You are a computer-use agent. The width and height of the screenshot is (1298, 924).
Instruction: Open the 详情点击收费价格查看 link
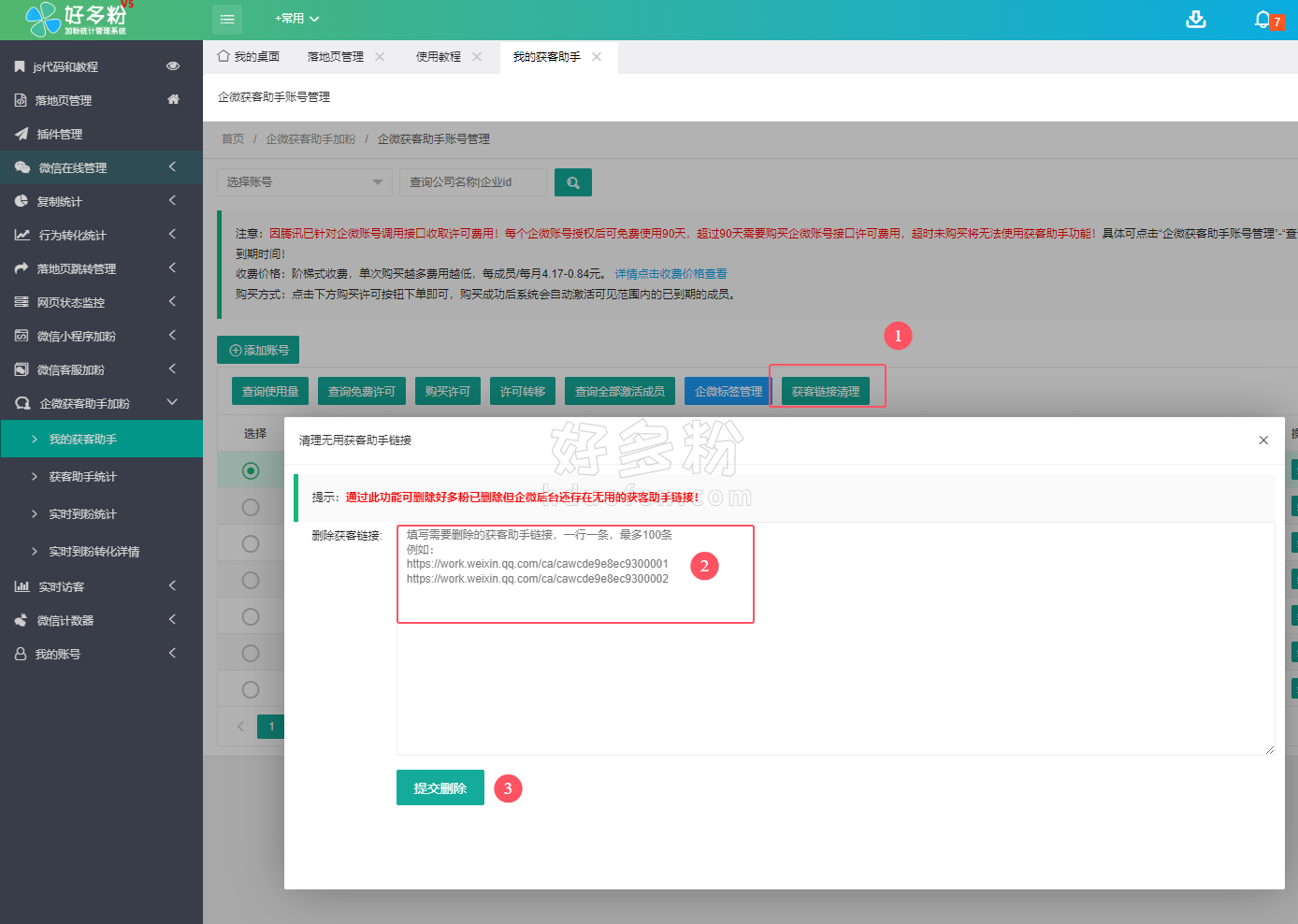[x=671, y=274]
